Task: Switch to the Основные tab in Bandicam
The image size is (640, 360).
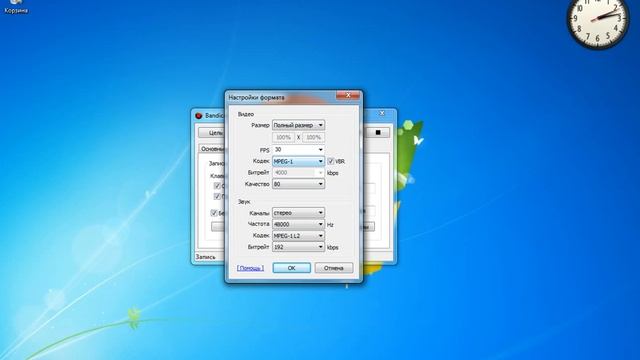Action: [x=212, y=149]
